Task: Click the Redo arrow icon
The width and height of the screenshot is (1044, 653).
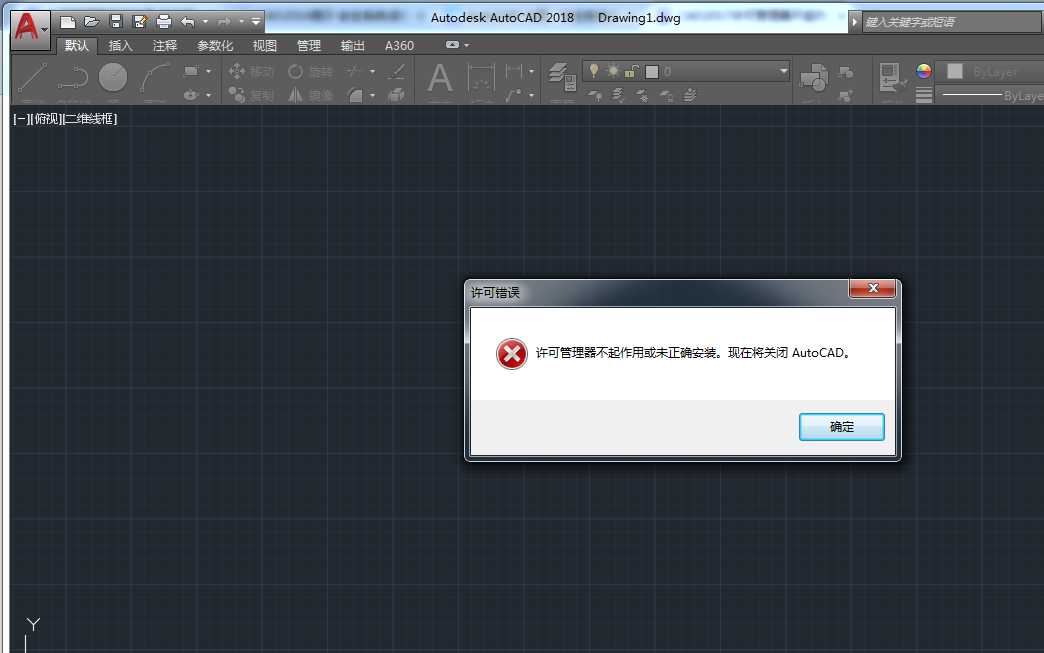Action: (x=224, y=22)
